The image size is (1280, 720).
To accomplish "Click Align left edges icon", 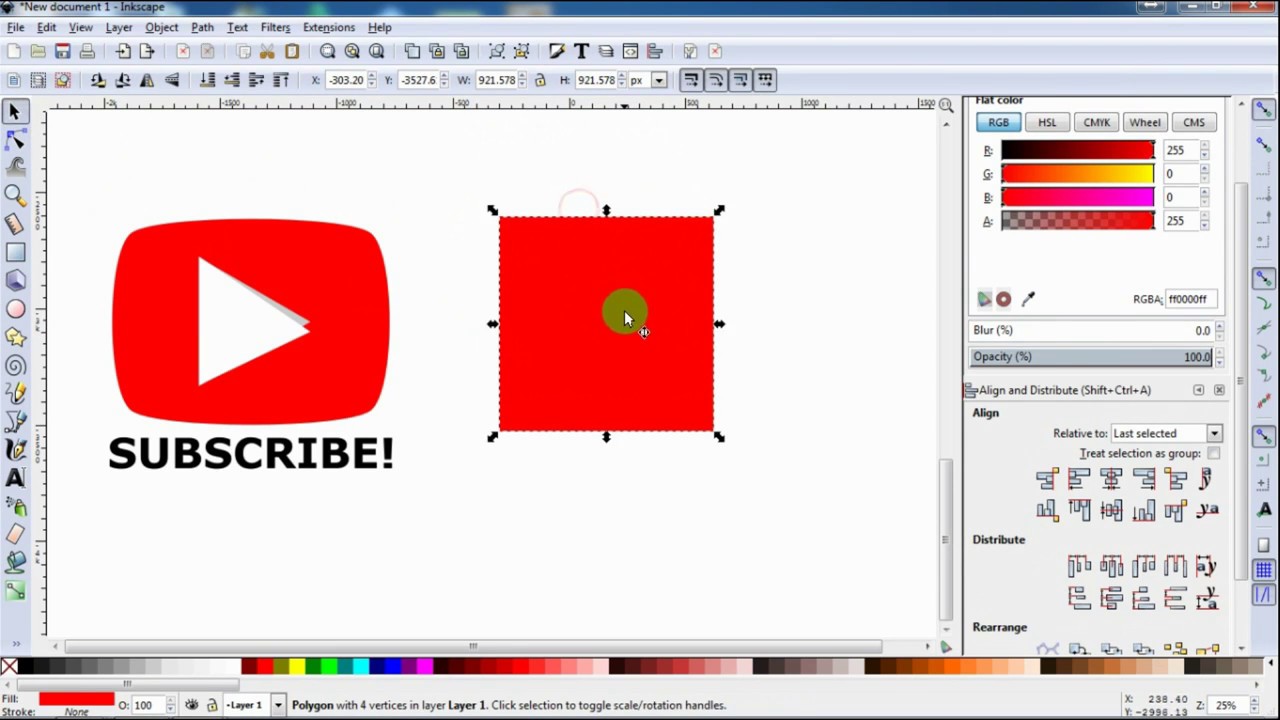I will point(1079,480).
